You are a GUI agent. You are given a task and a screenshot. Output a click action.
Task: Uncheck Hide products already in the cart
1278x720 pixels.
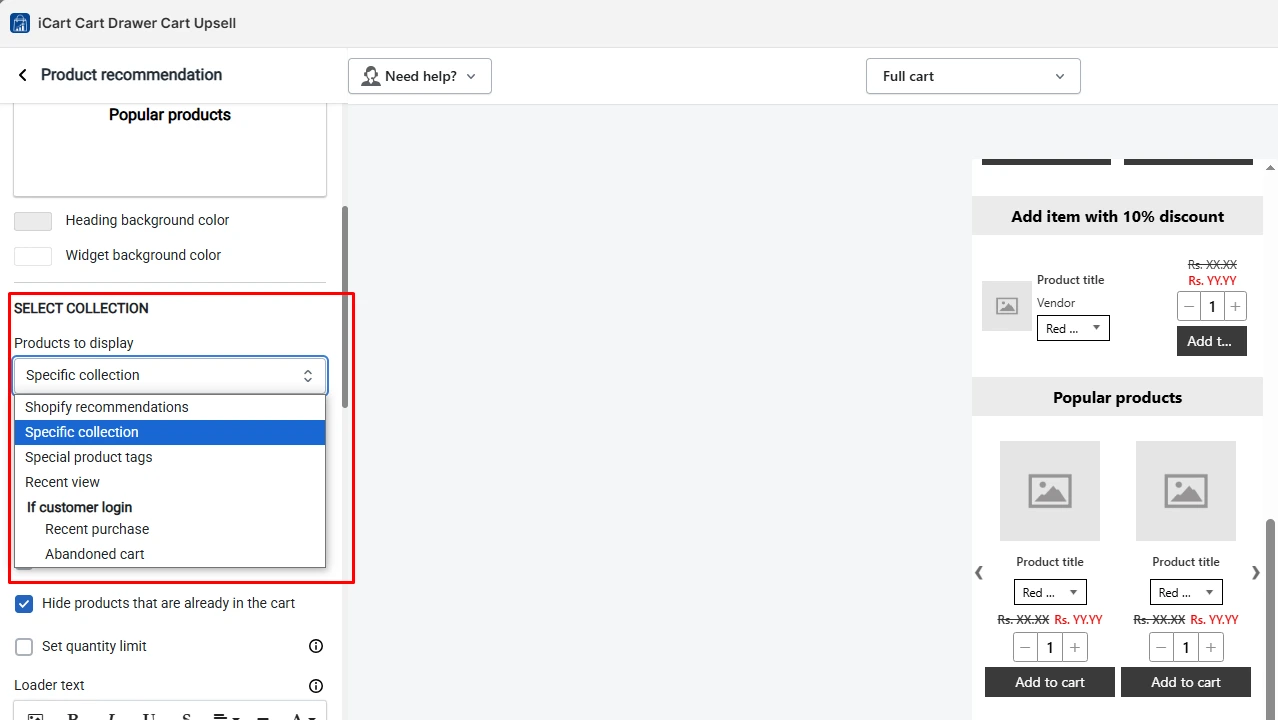pyautogui.click(x=24, y=604)
